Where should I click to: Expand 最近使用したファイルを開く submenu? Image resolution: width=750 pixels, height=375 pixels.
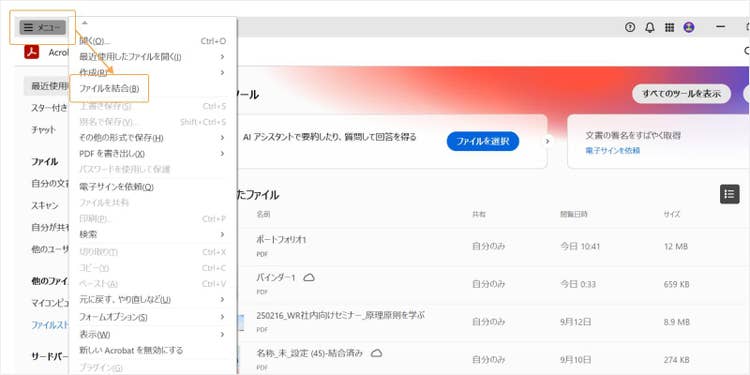(153, 57)
